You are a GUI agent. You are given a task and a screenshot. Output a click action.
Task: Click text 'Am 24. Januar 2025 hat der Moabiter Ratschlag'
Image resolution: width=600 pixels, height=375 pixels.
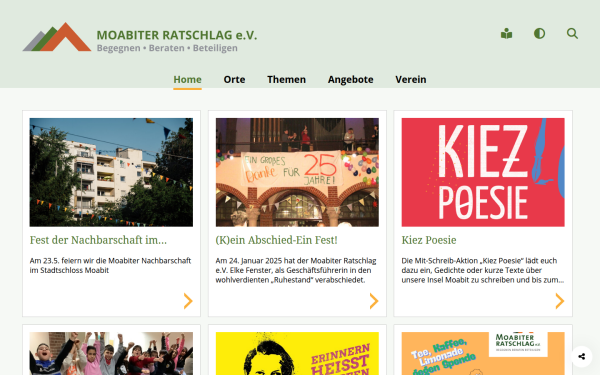[x=296, y=261]
